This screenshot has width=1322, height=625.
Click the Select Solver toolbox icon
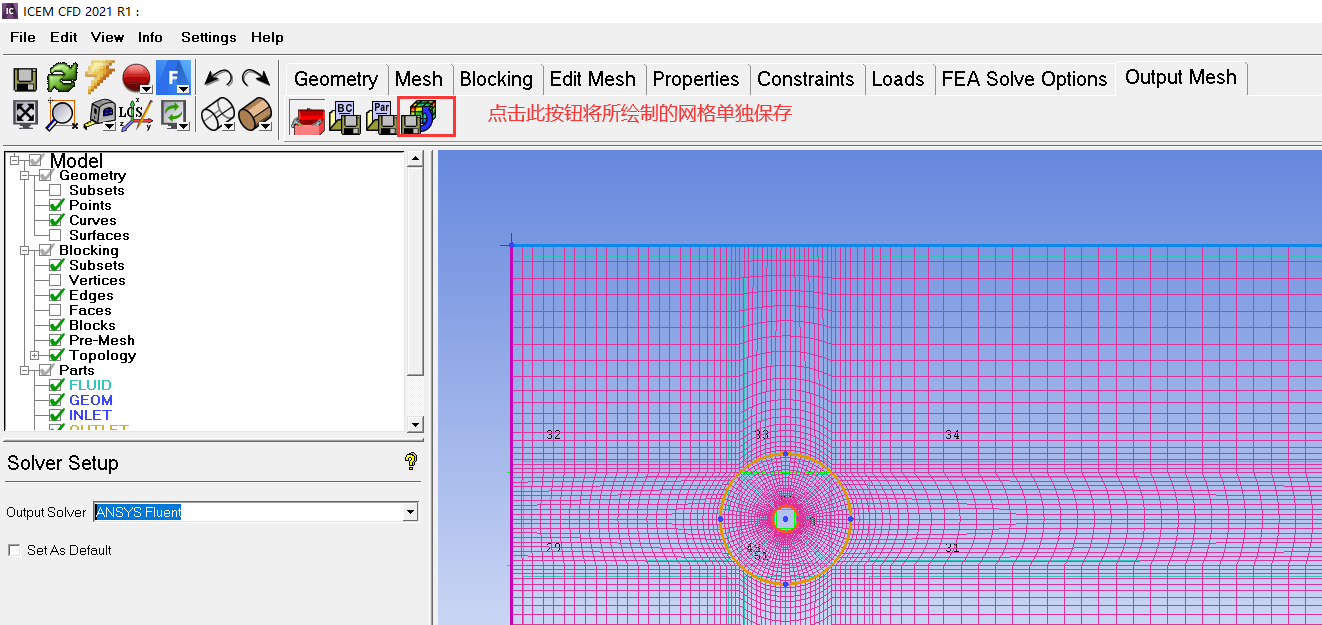(x=307, y=118)
